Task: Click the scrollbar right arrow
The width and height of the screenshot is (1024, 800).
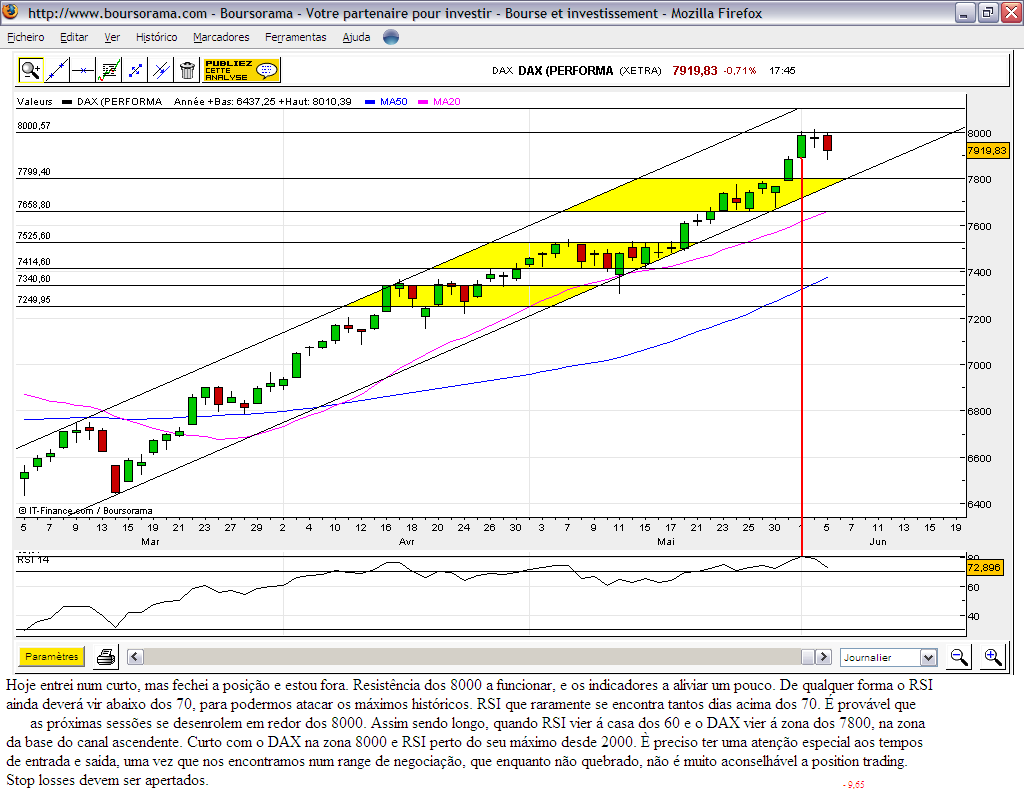Action: (824, 657)
